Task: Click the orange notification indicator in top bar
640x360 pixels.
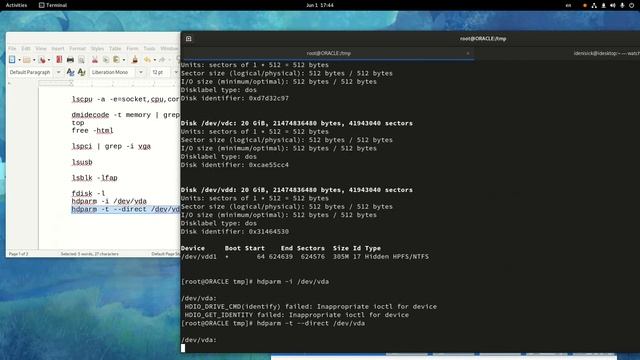Action: [x=584, y=5]
